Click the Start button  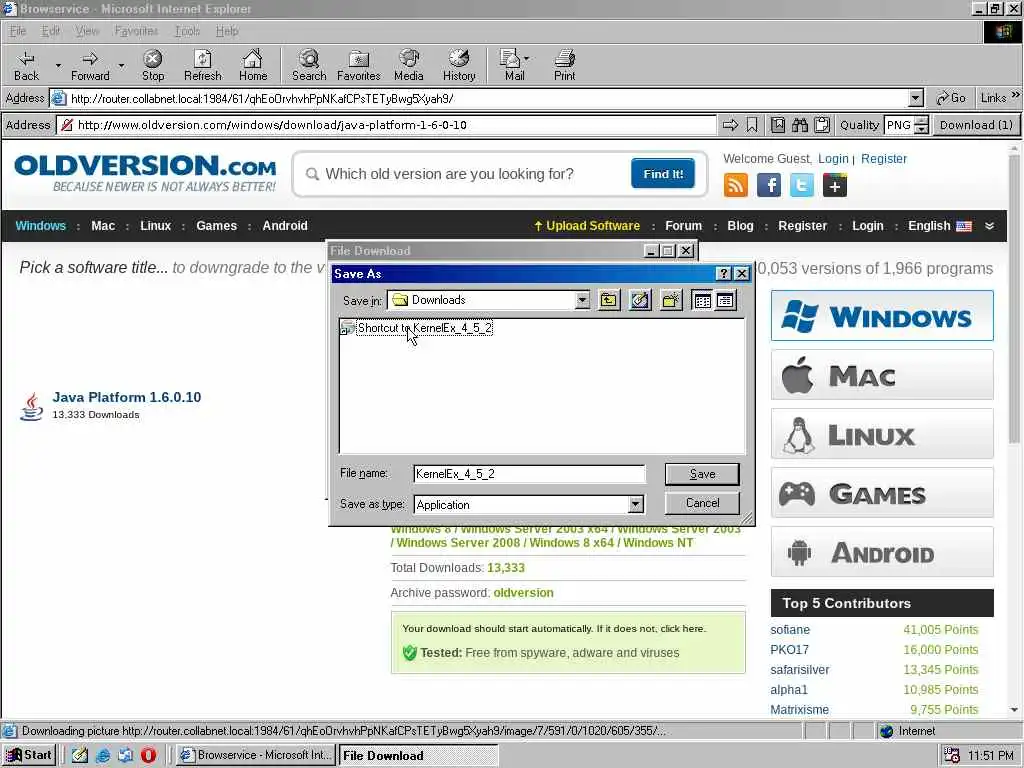(29, 755)
